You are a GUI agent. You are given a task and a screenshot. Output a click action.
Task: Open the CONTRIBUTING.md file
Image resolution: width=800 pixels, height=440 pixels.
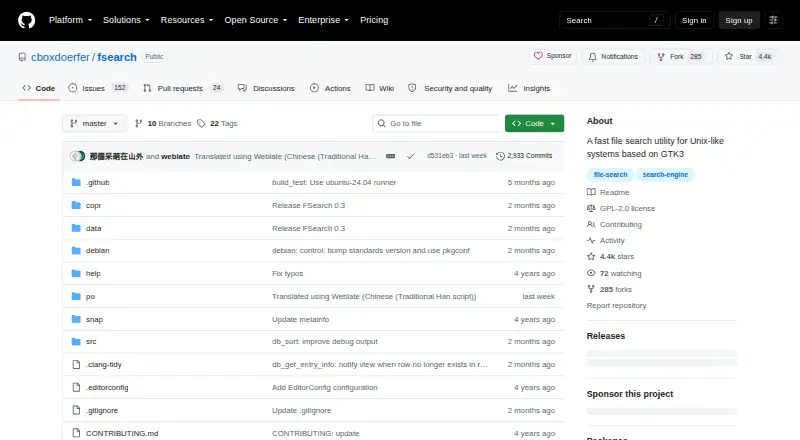(x=122, y=433)
